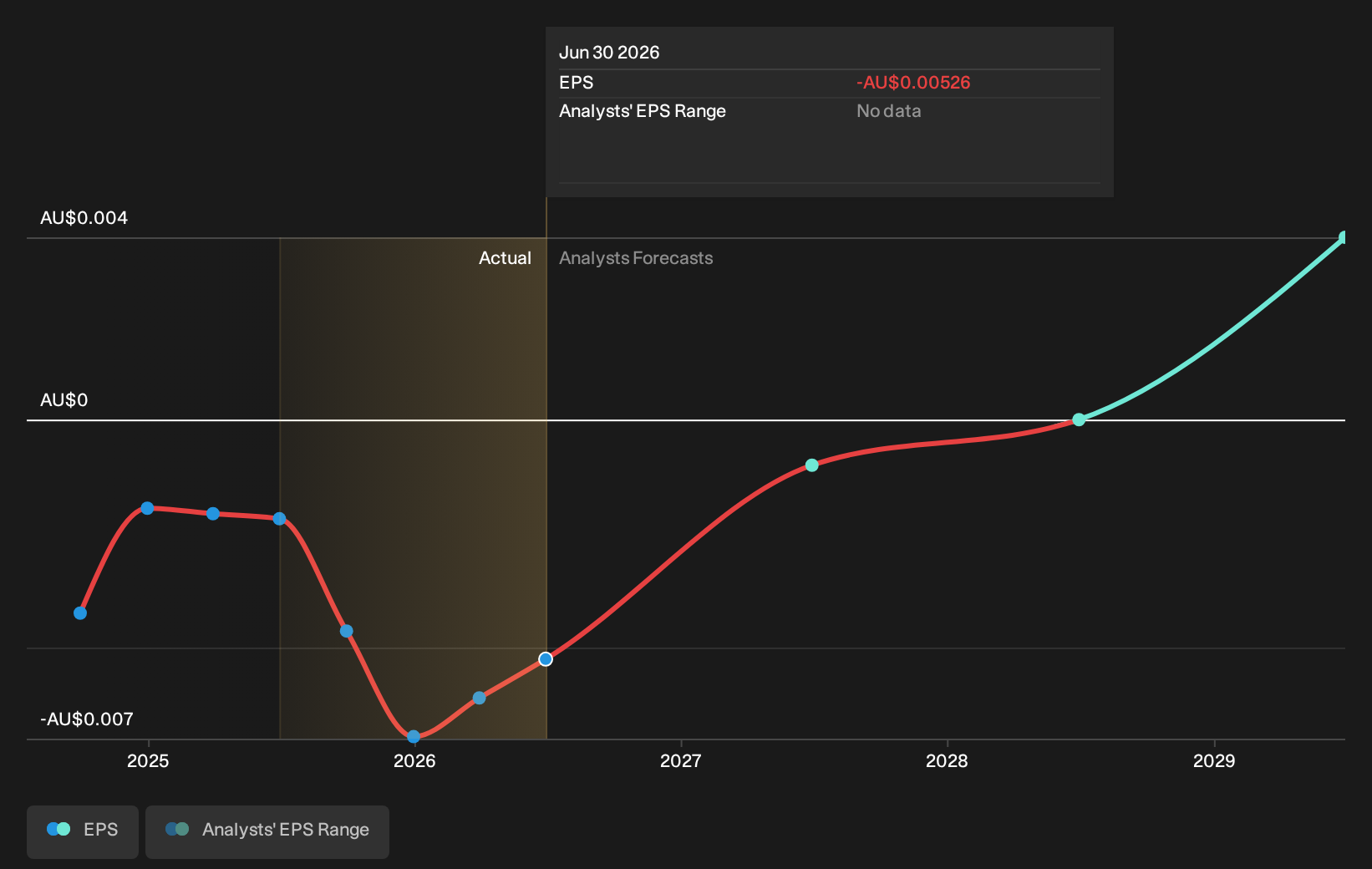1372x869 pixels.
Task: Click the AU$0.004 y-axis label
Action: (84, 218)
